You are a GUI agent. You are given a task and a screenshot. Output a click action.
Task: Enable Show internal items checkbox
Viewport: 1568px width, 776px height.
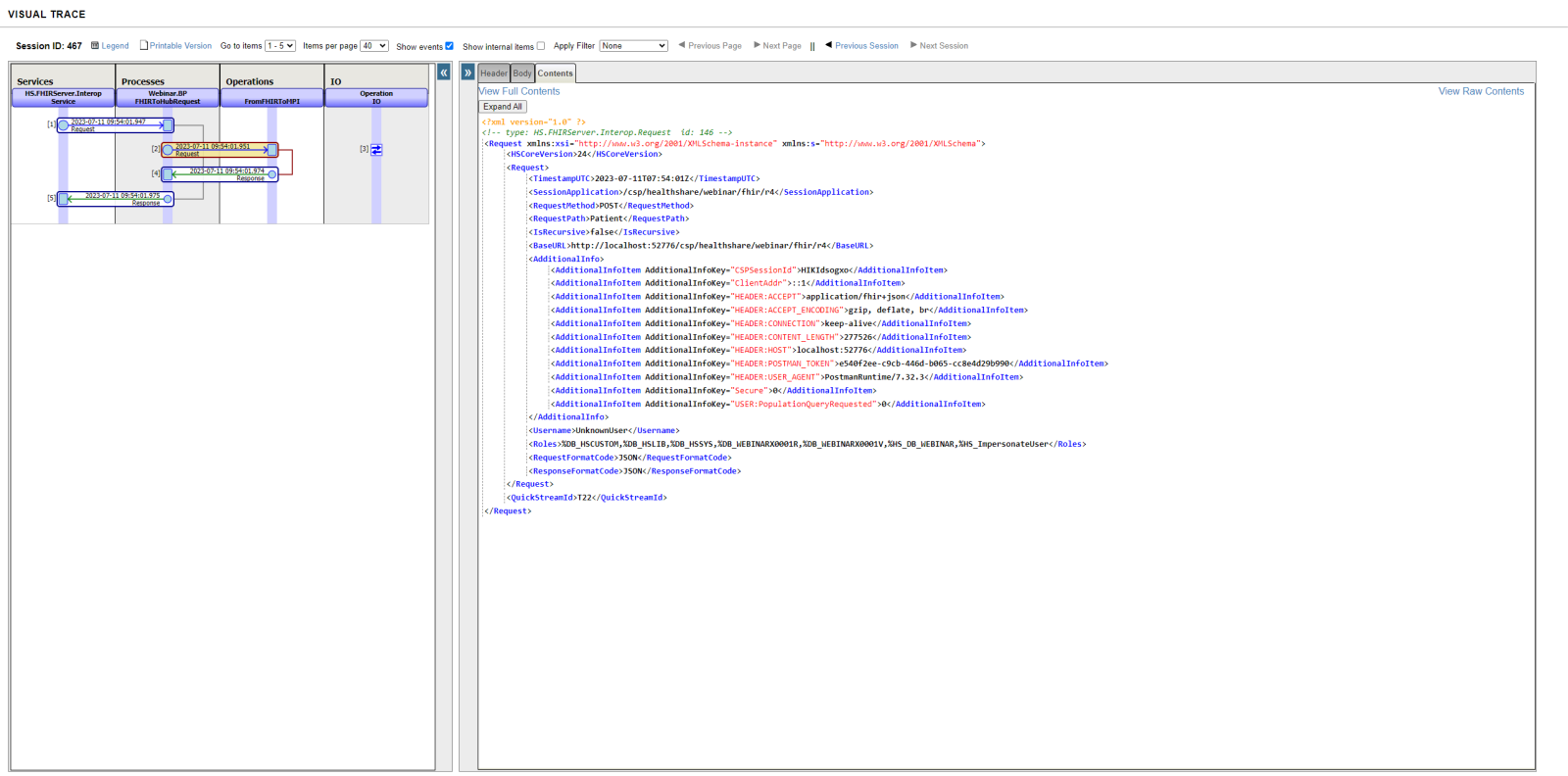(541, 46)
